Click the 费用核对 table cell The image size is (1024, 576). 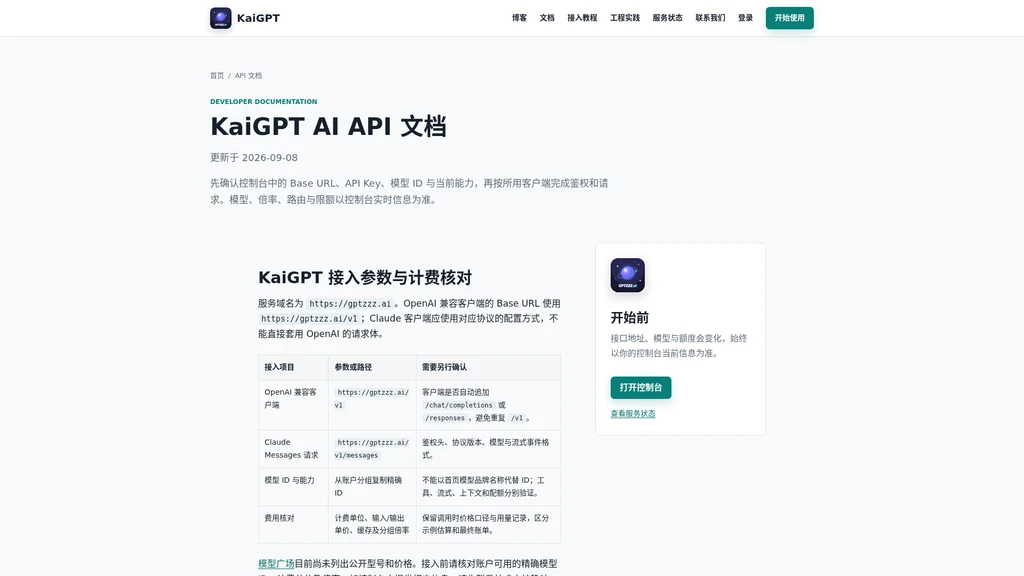[293, 524]
